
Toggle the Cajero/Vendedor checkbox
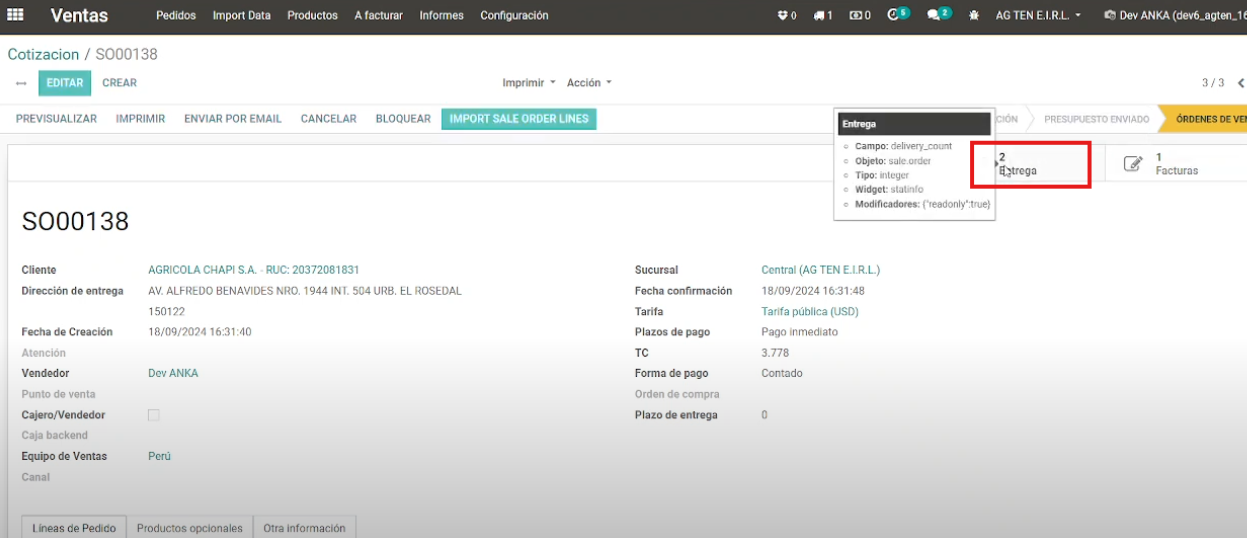tap(154, 415)
